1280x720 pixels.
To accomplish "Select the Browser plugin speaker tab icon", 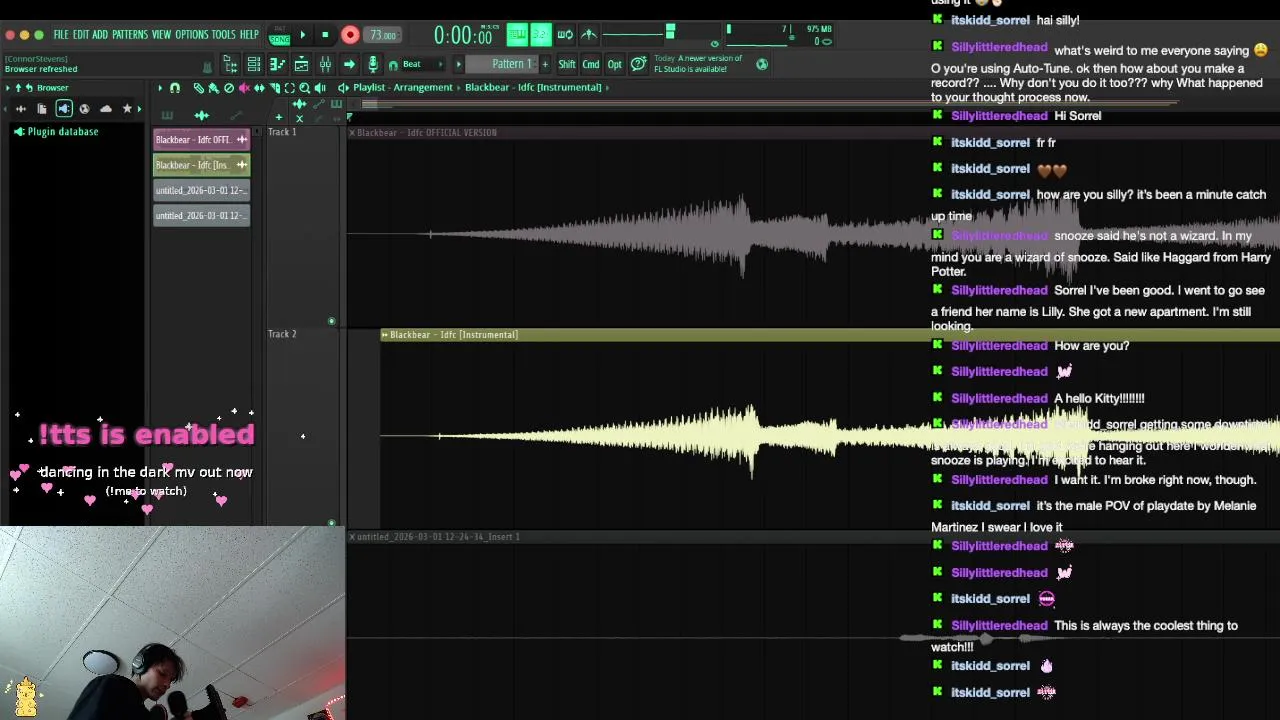I will pos(64,109).
